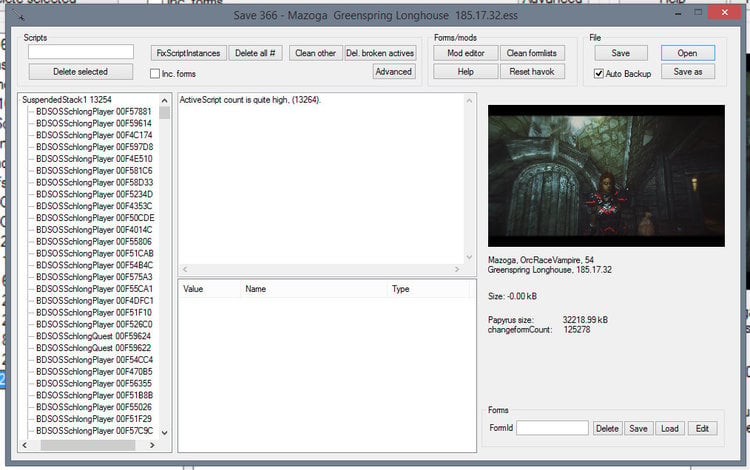
Task: Click the Papyrus size value 32218.99 kB
Action: 585,320
